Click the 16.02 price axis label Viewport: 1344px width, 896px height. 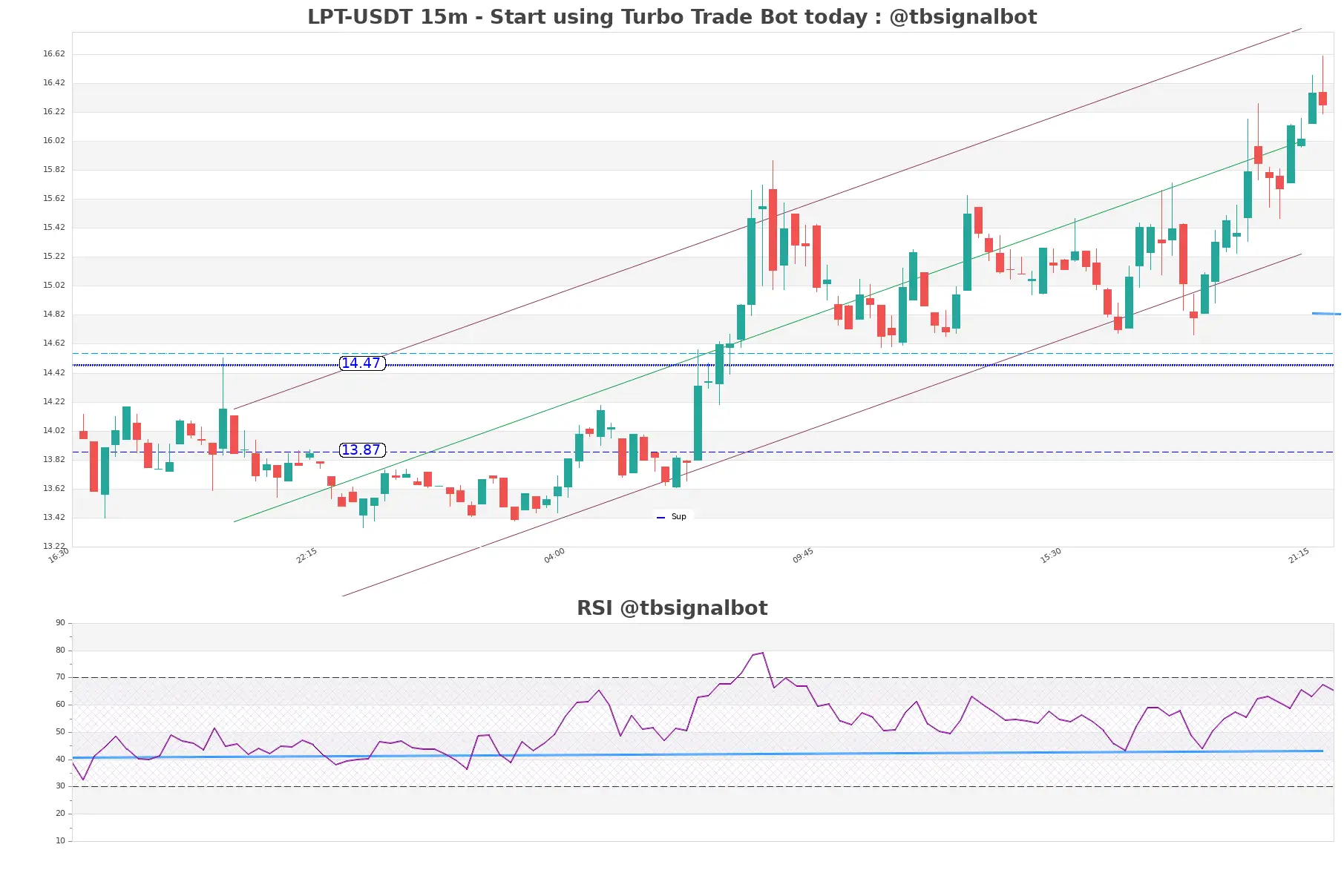[x=53, y=141]
